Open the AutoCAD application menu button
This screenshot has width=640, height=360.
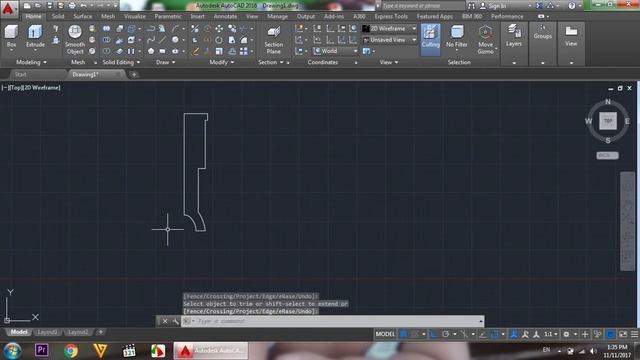(x=9, y=9)
